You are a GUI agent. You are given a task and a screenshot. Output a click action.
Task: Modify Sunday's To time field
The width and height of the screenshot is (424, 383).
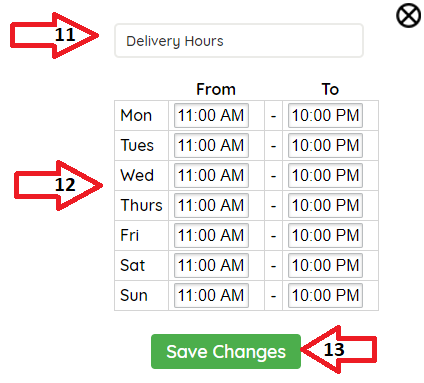coord(325,295)
